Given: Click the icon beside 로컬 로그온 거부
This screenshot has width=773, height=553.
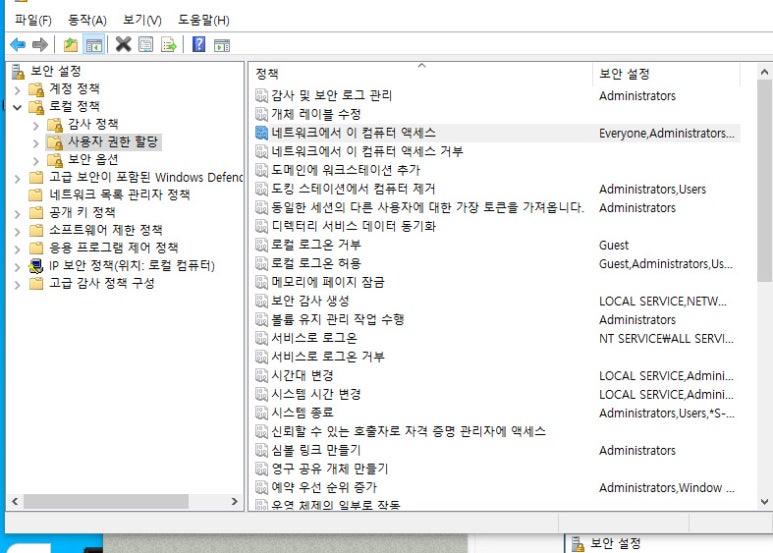Looking at the screenshot, I should pyautogui.click(x=261, y=244).
